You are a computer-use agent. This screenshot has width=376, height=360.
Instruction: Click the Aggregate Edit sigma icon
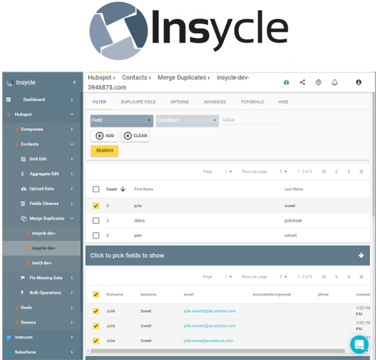point(23,174)
